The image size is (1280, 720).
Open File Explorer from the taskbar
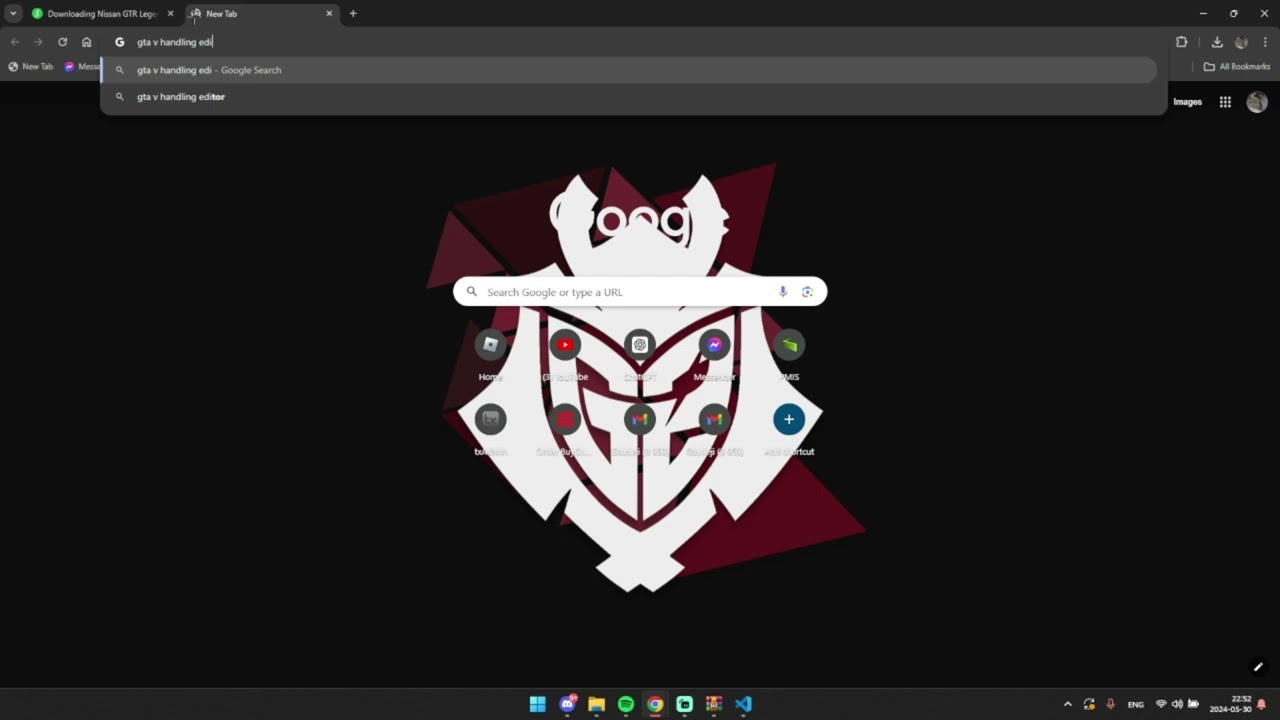coord(597,704)
